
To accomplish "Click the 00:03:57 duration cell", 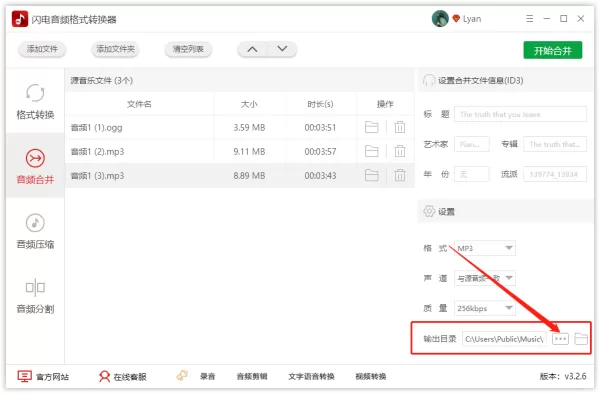I will (320, 151).
